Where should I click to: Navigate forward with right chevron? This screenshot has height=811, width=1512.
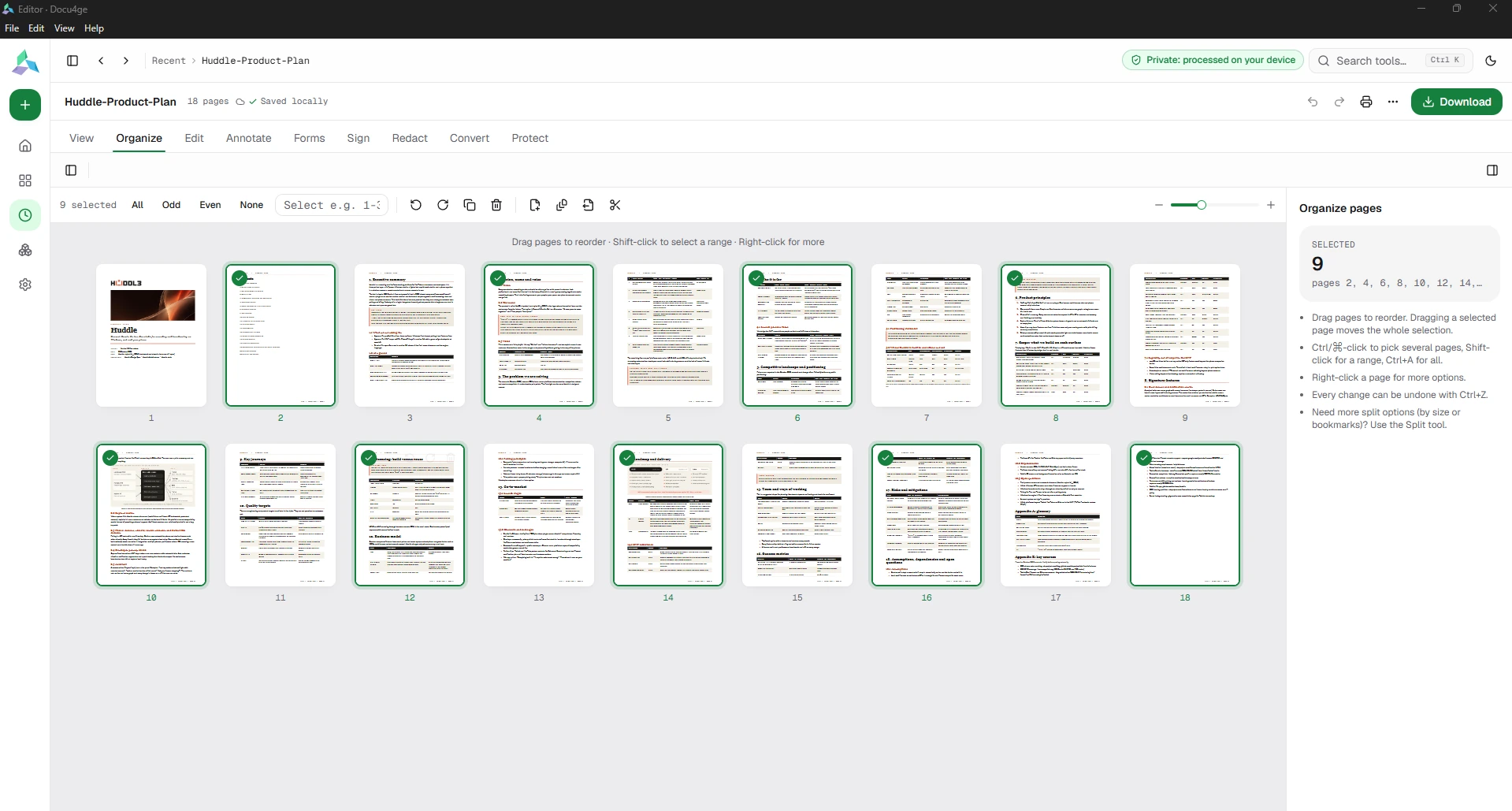(x=126, y=61)
